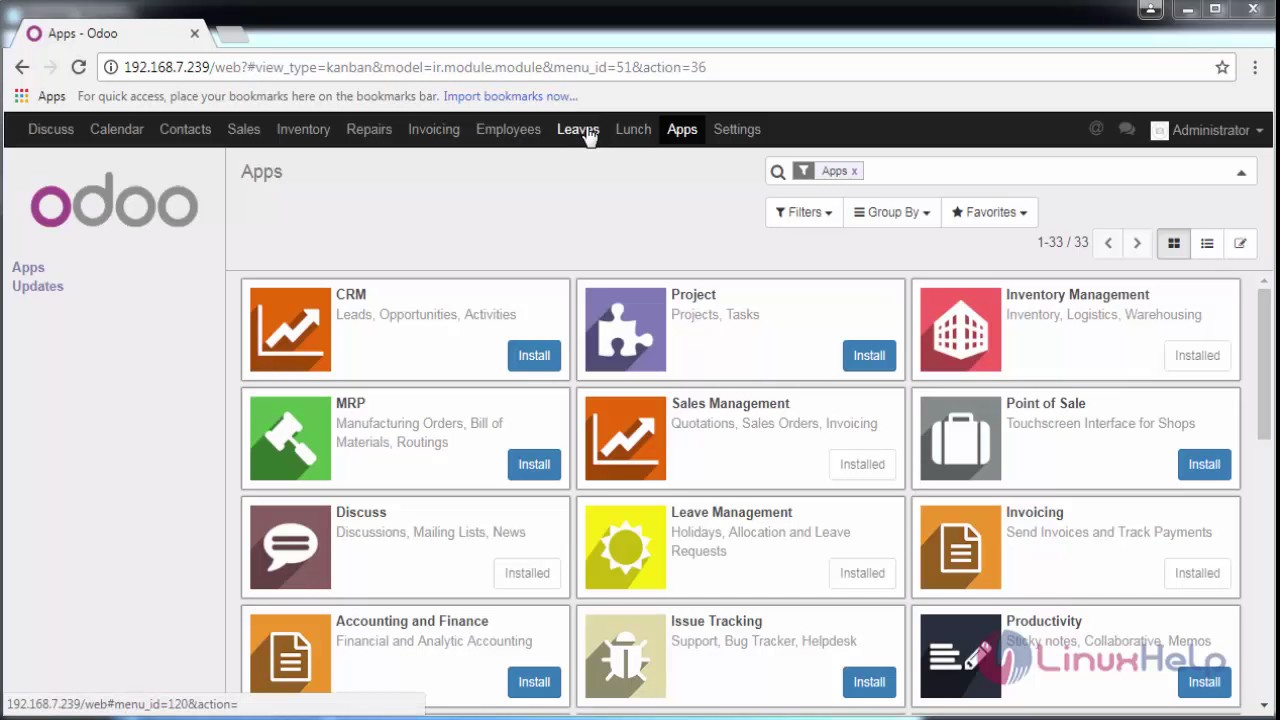Open the Employees menu
The width and height of the screenshot is (1280, 720).
[x=508, y=129]
